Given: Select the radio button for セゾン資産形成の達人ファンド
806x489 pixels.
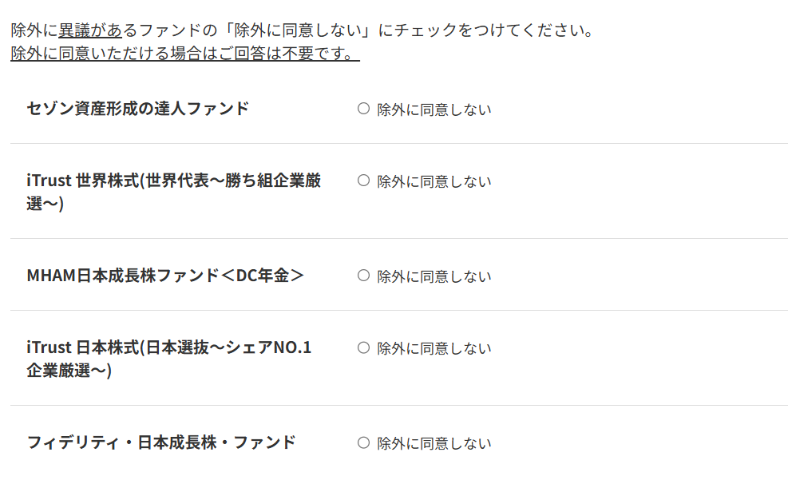Looking at the screenshot, I should pyautogui.click(x=363, y=108).
